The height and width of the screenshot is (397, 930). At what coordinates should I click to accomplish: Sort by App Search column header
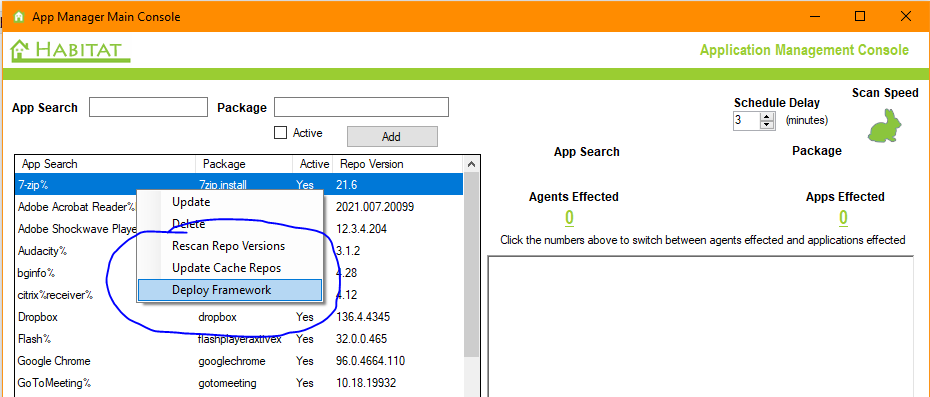[106, 164]
